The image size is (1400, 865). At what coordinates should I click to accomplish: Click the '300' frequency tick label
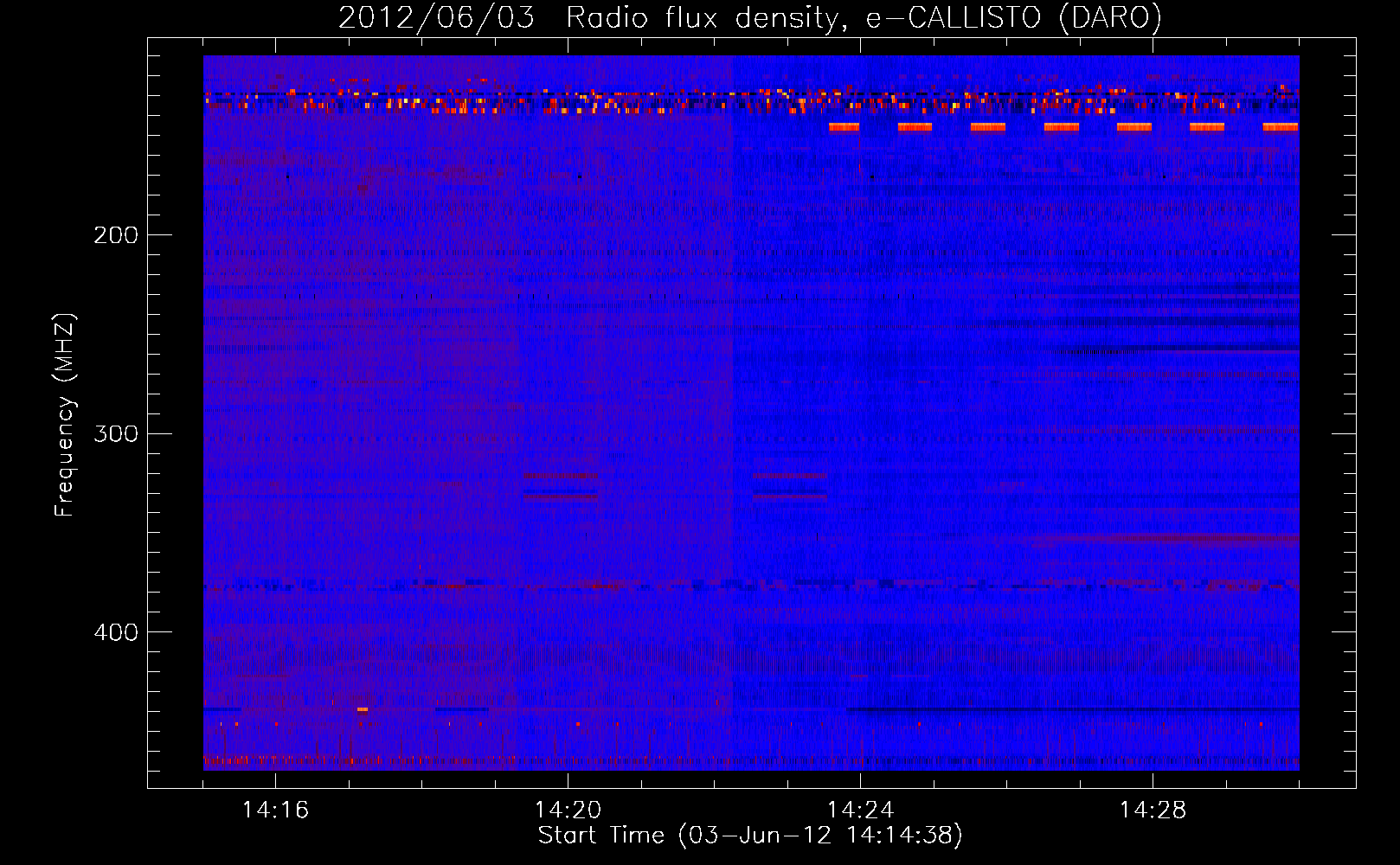(x=116, y=433)
